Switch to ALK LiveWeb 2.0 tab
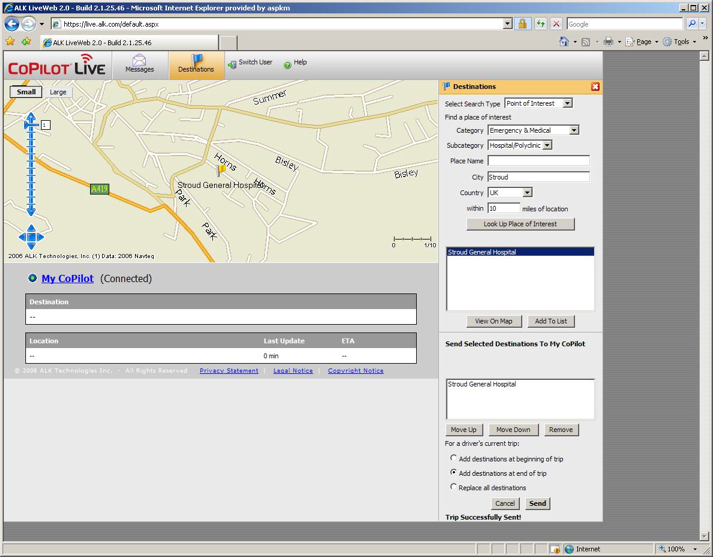This screenshot has width=713, height=557. coord(129,42)
